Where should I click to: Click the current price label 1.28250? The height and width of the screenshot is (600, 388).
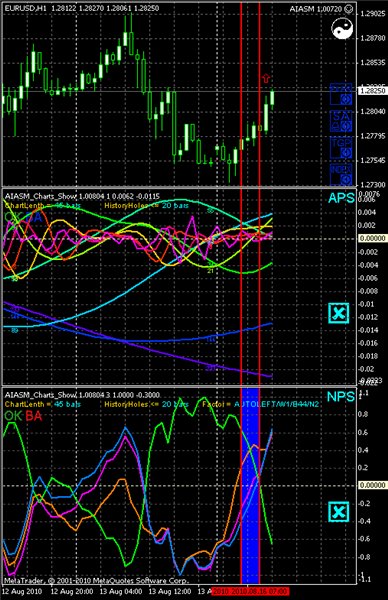coord(372,91)
